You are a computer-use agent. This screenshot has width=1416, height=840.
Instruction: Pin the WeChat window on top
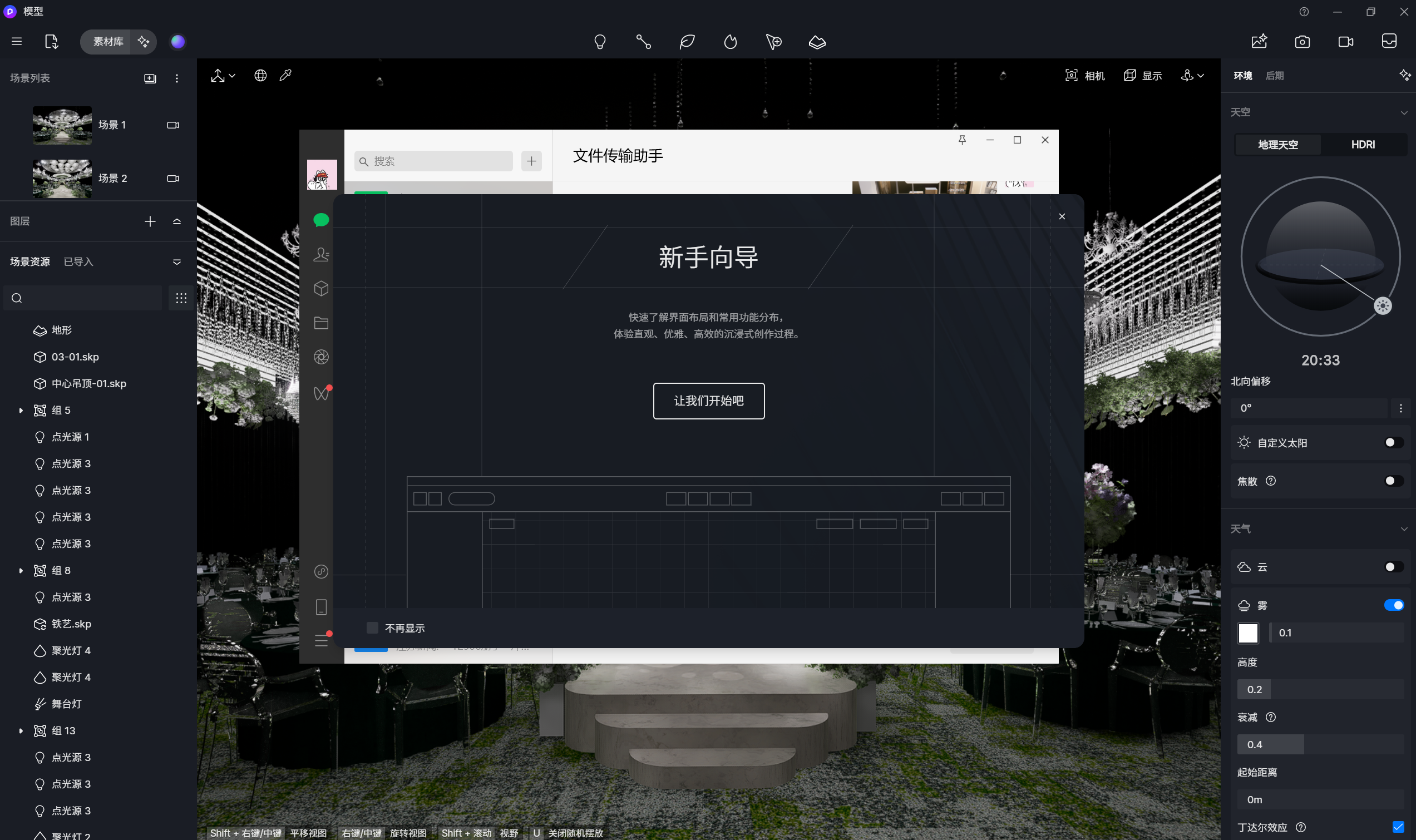962,140
